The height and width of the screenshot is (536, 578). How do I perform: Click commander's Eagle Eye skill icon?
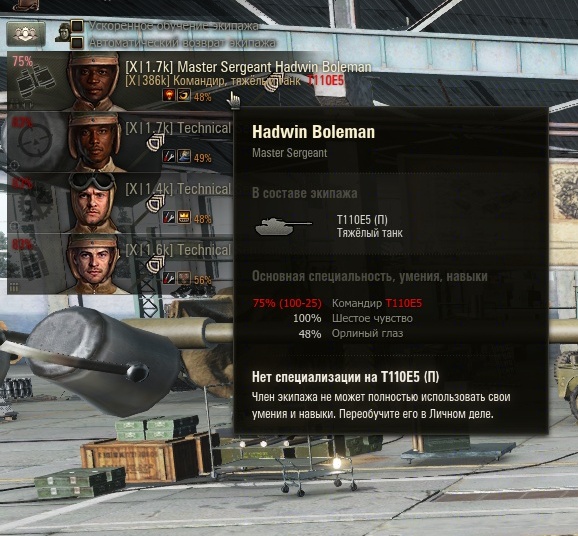[184, 95]
